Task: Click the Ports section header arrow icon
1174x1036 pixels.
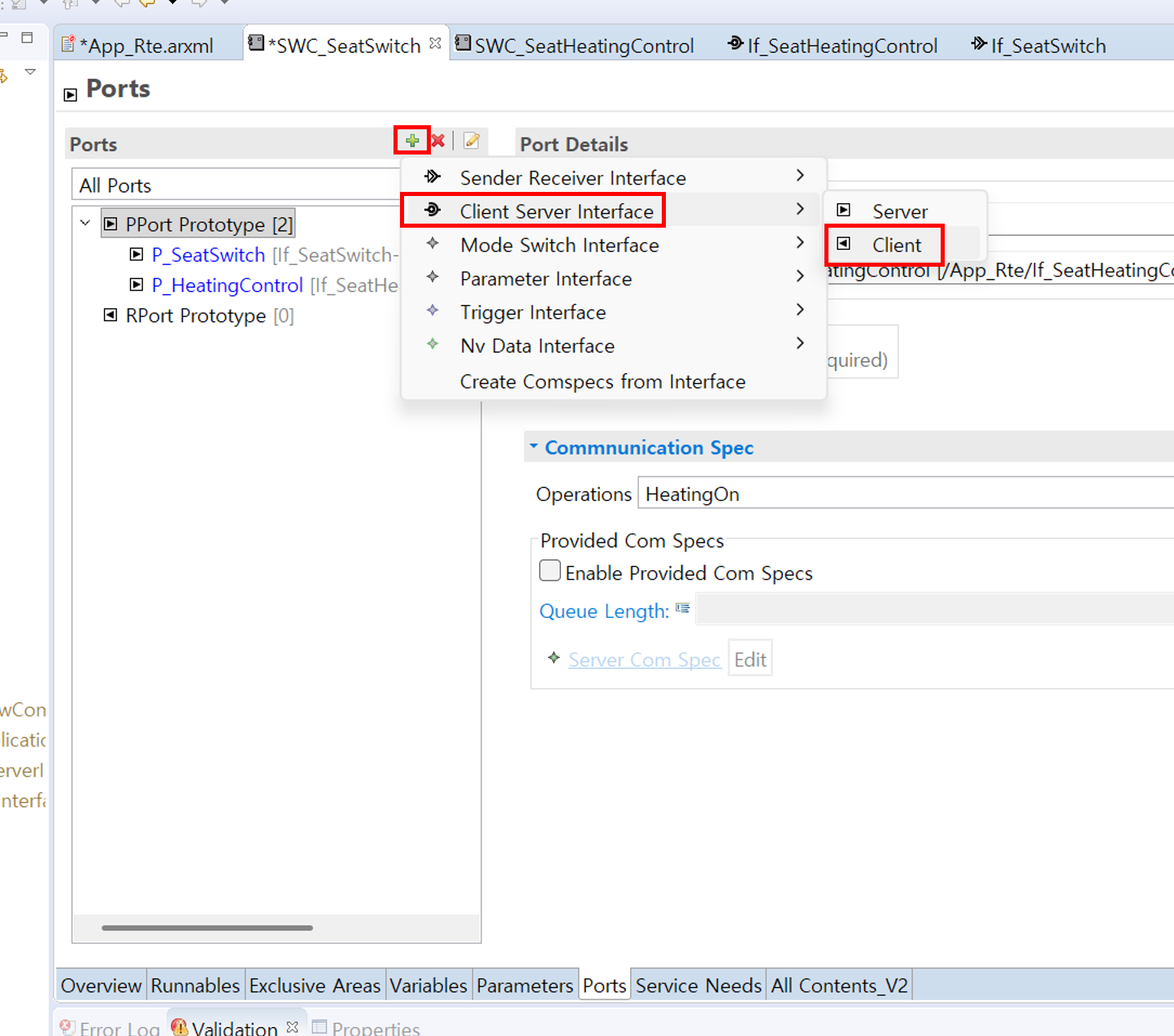Action: click(71, 94)
